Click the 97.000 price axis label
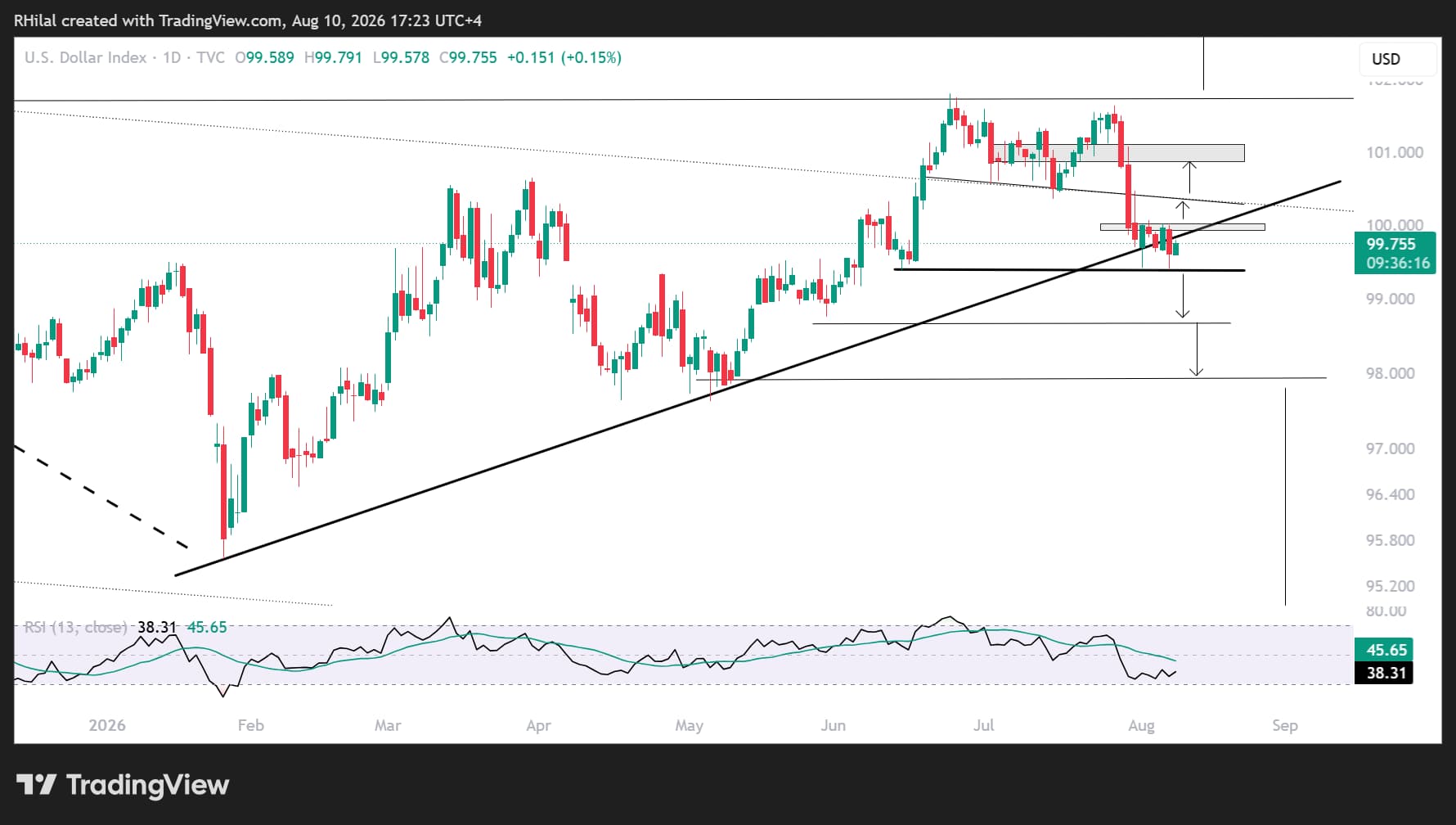Viewport: 1456px width, 825px height. tap(1391, 449)
